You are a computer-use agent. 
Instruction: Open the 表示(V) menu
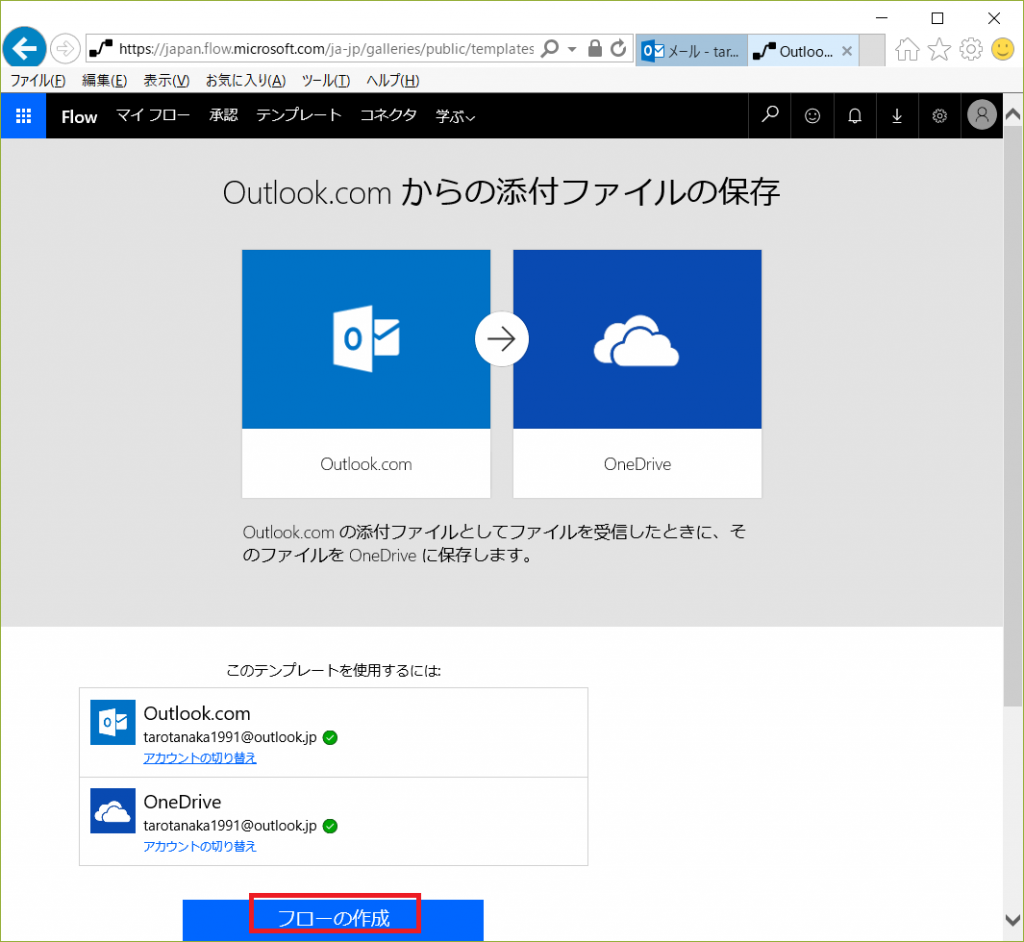[167, 80]
